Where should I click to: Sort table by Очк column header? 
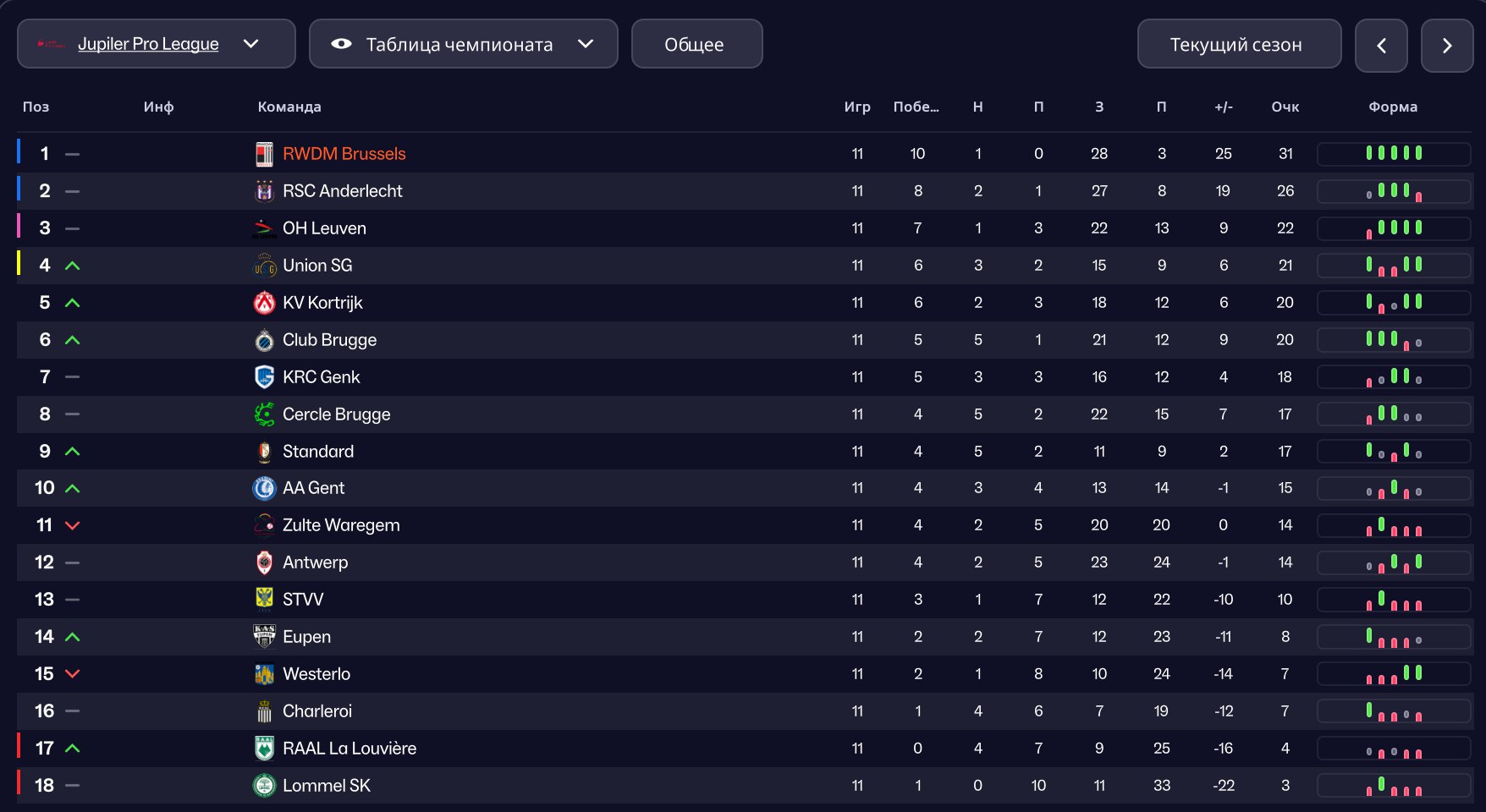(x=1285, y=107)
